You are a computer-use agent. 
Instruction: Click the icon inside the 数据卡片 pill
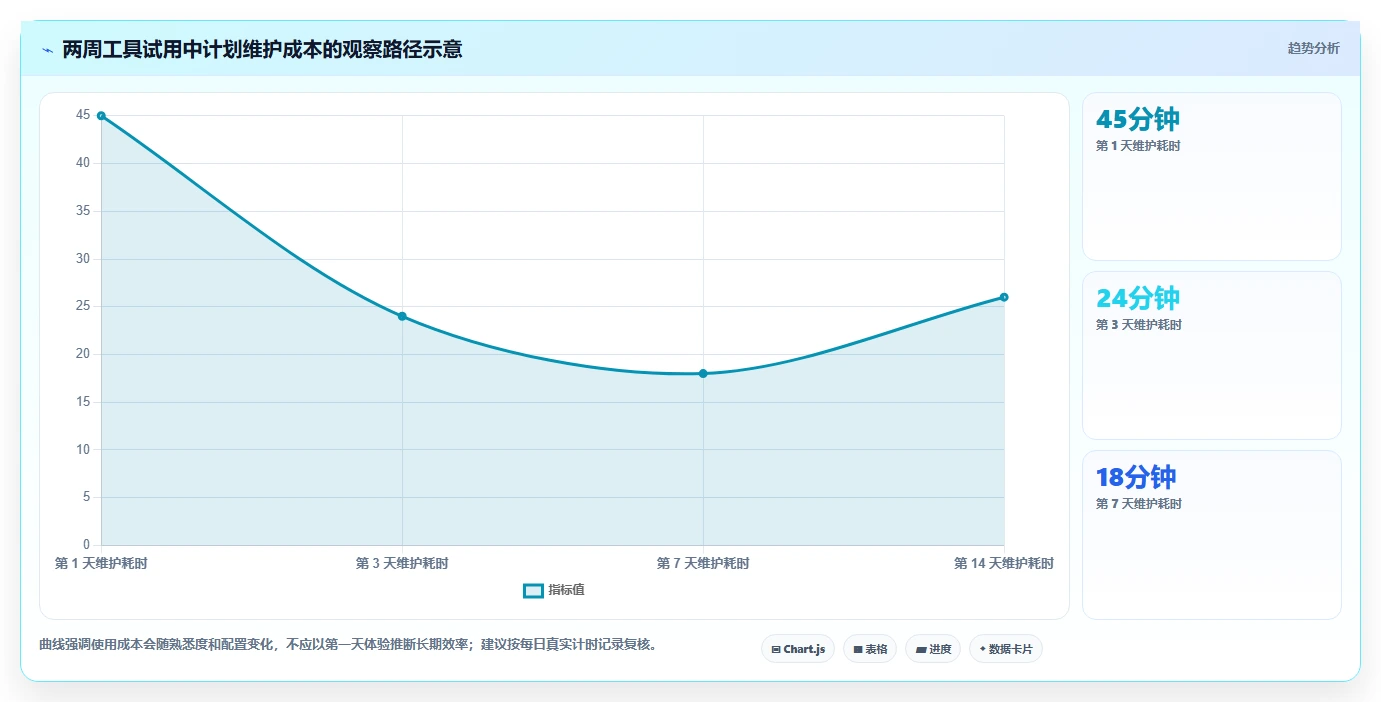[x=983, y=649]
